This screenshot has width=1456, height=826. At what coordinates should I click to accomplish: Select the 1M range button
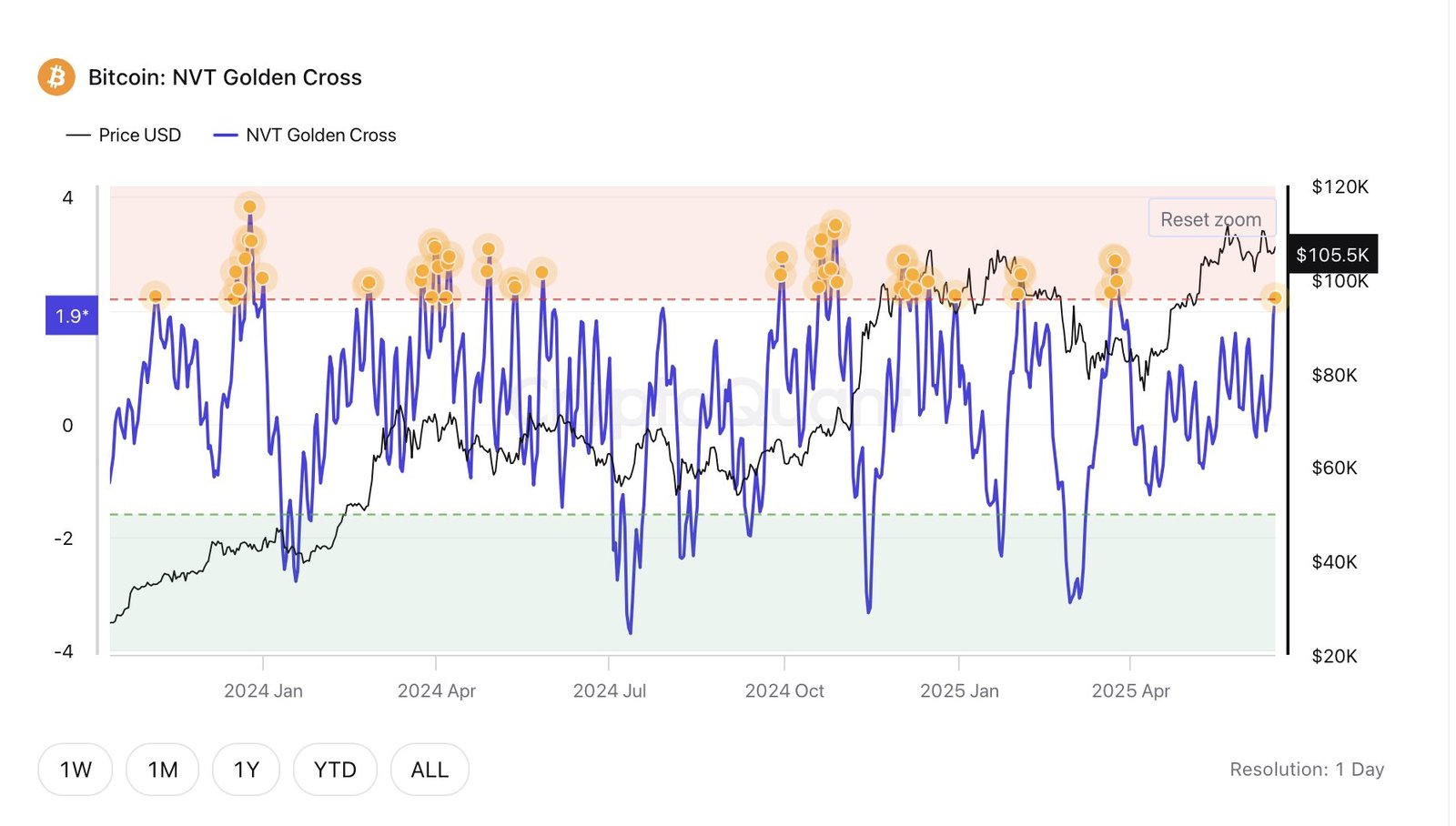click(161, 769)
